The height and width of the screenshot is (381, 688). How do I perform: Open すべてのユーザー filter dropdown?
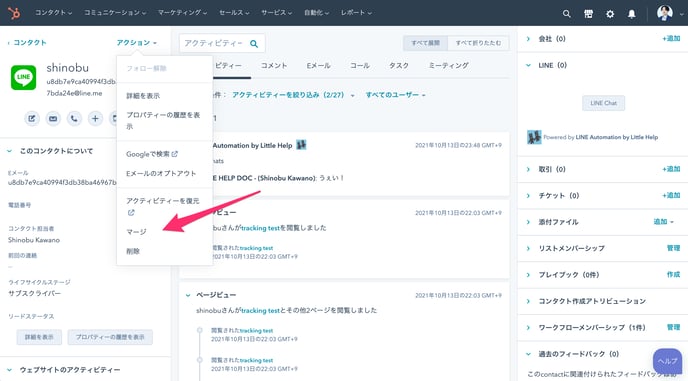(x=395, y=95)
